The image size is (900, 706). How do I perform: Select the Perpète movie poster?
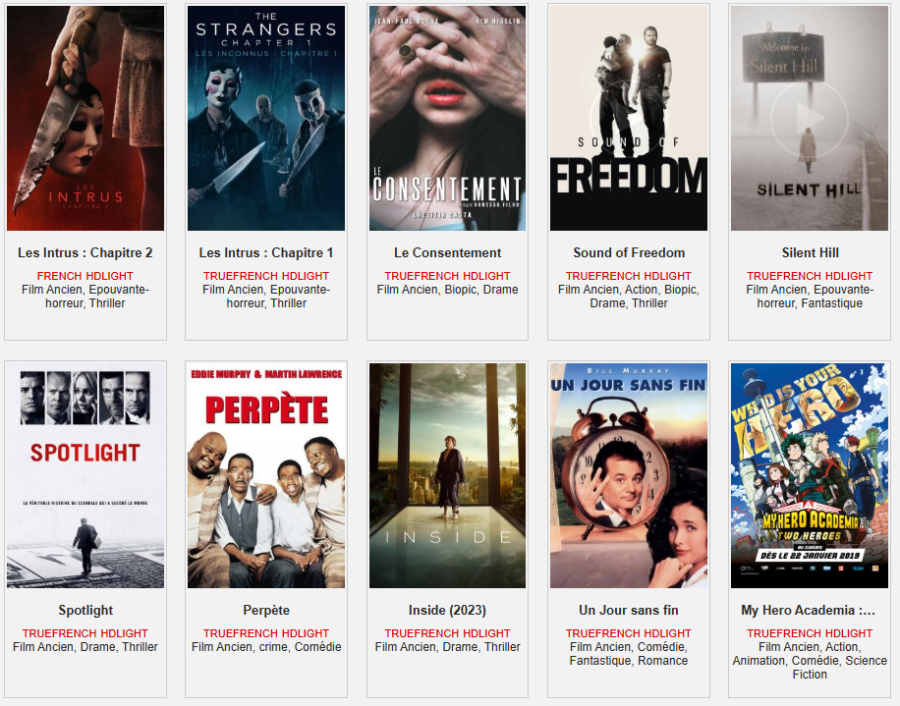(x=266, y=475)
